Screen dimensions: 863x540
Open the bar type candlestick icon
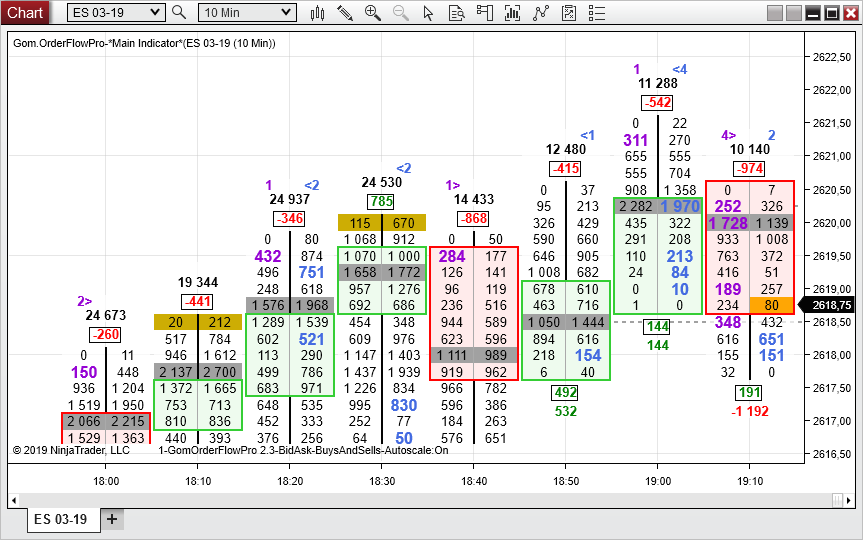click(318, 13)
